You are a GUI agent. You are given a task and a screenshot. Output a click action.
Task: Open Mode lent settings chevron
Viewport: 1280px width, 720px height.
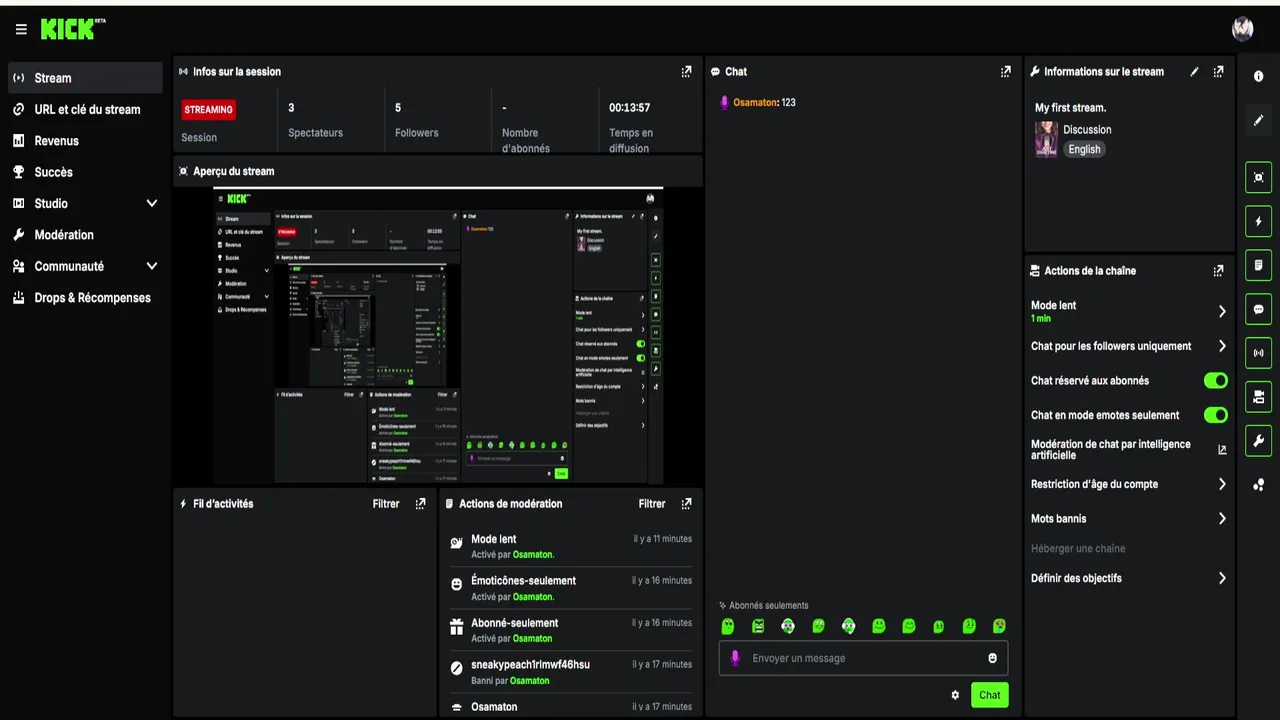[x=1222, y=311]
